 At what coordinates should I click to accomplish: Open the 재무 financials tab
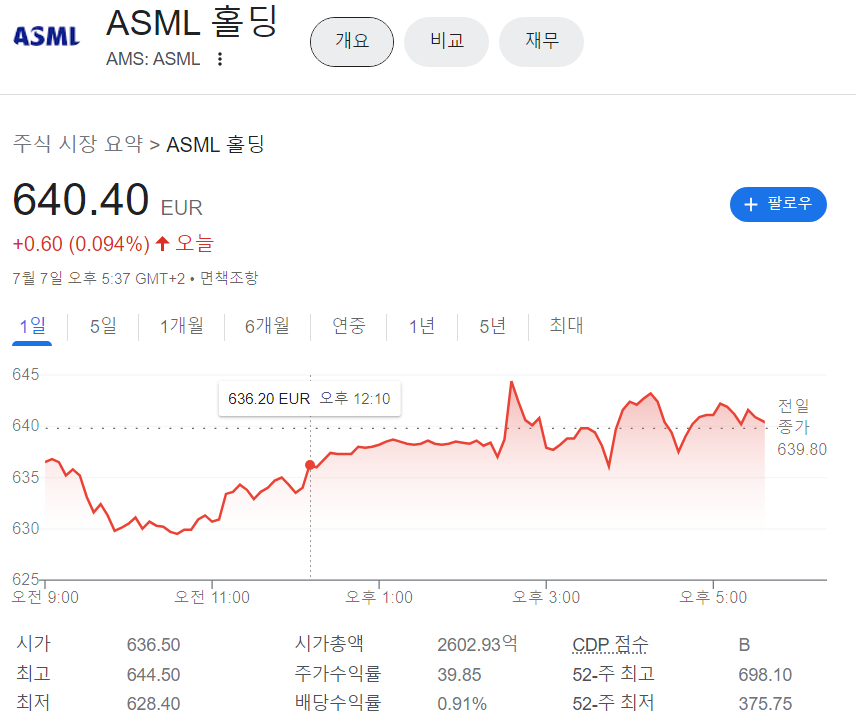click(541, 41)
